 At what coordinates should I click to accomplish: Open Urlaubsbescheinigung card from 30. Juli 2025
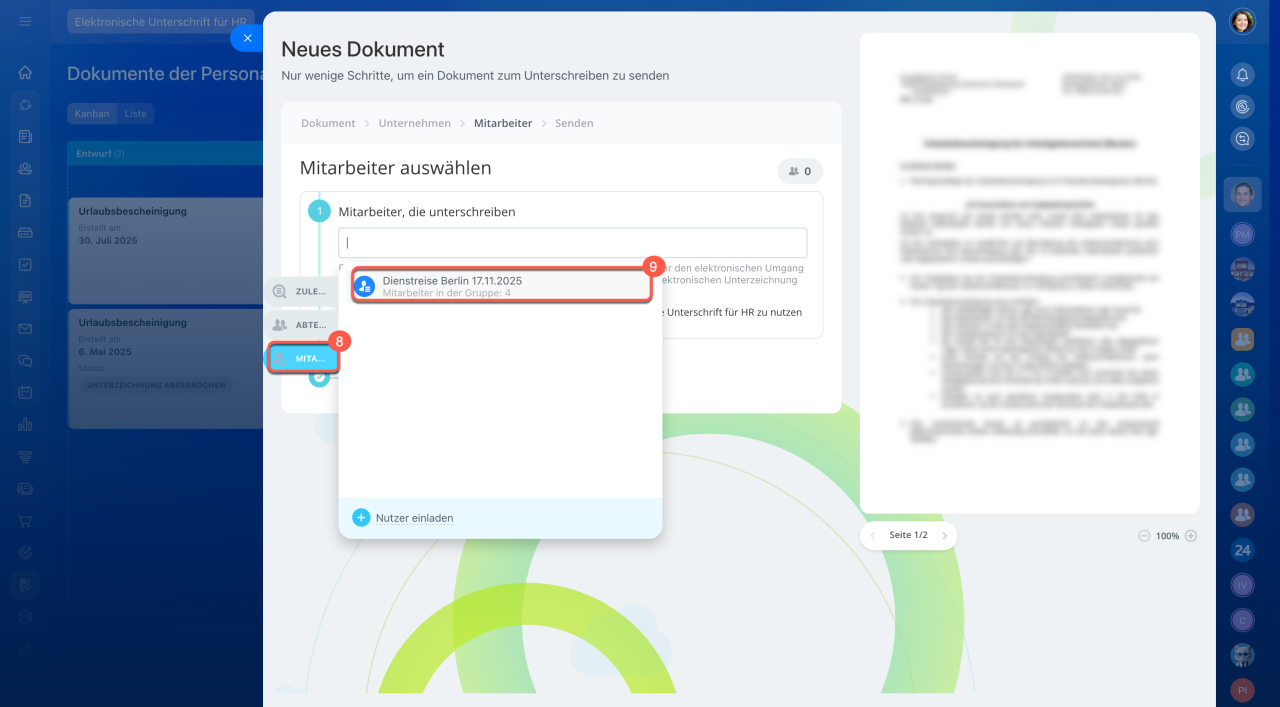(165, 250)
